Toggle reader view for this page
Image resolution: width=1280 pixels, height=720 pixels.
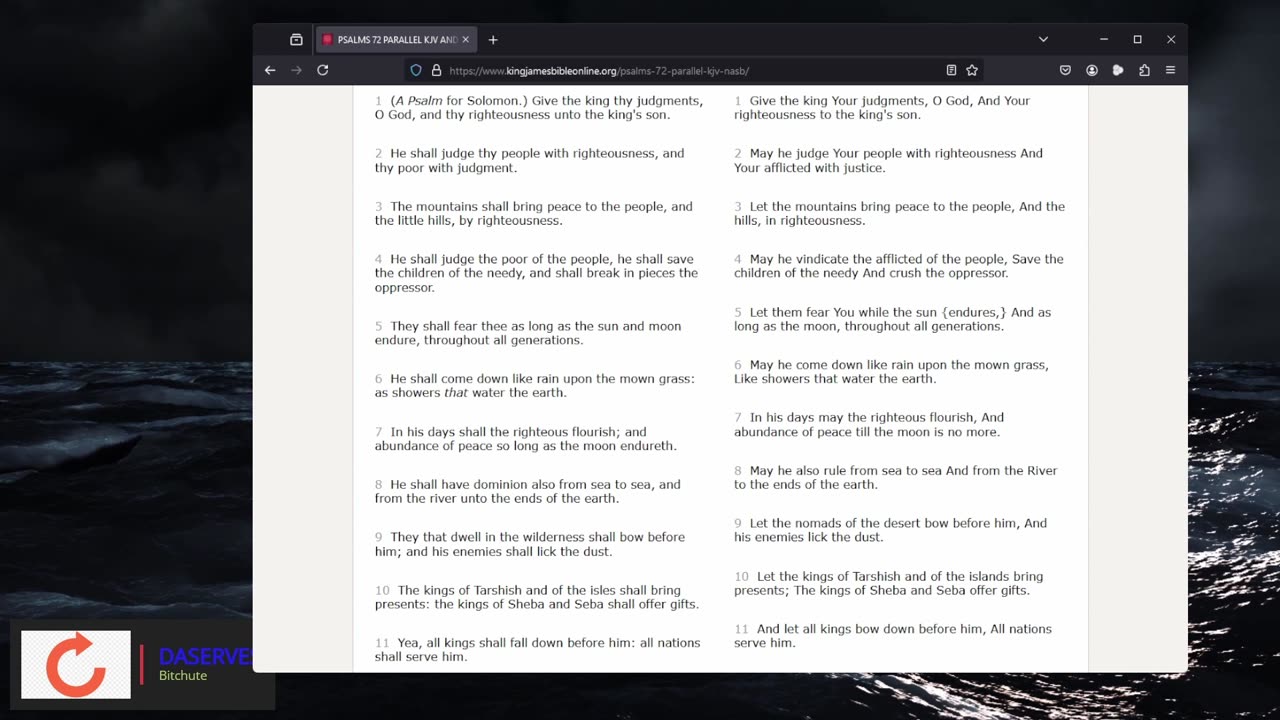click(951, 70)
